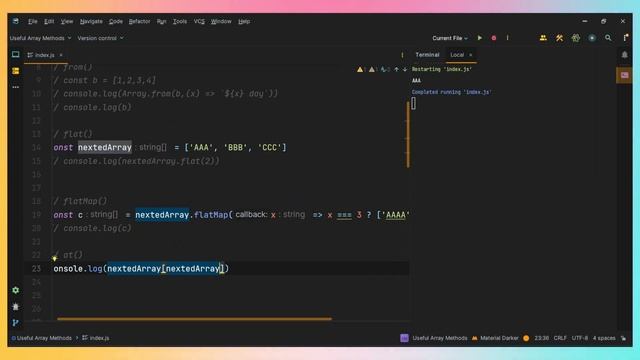This screenshot has height=360, width=640.
Task: Go to next highlighted problem arrow
Action: [x=404, y=69]
